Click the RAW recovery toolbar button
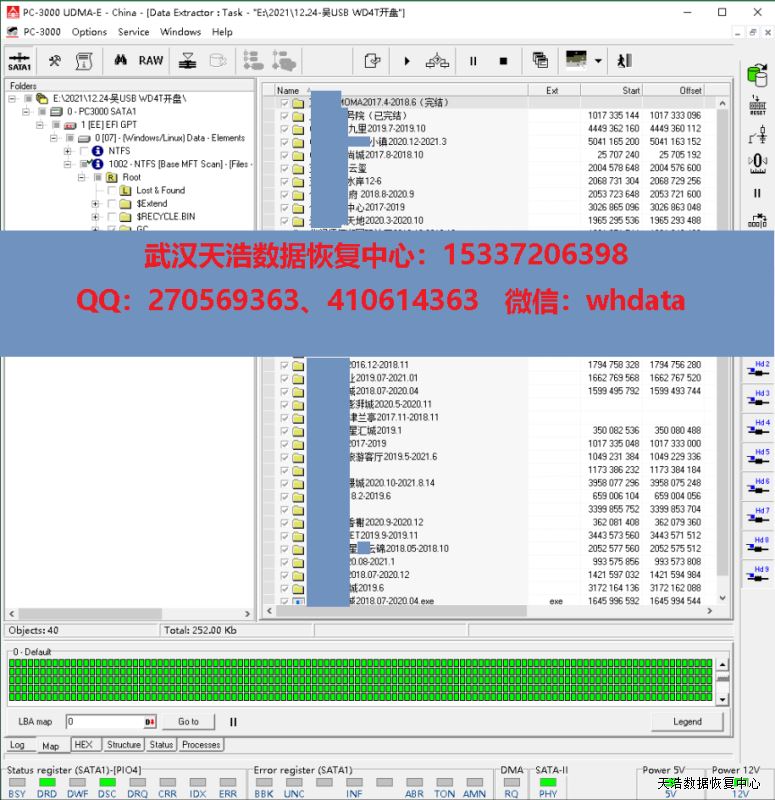 coord(151,61)
